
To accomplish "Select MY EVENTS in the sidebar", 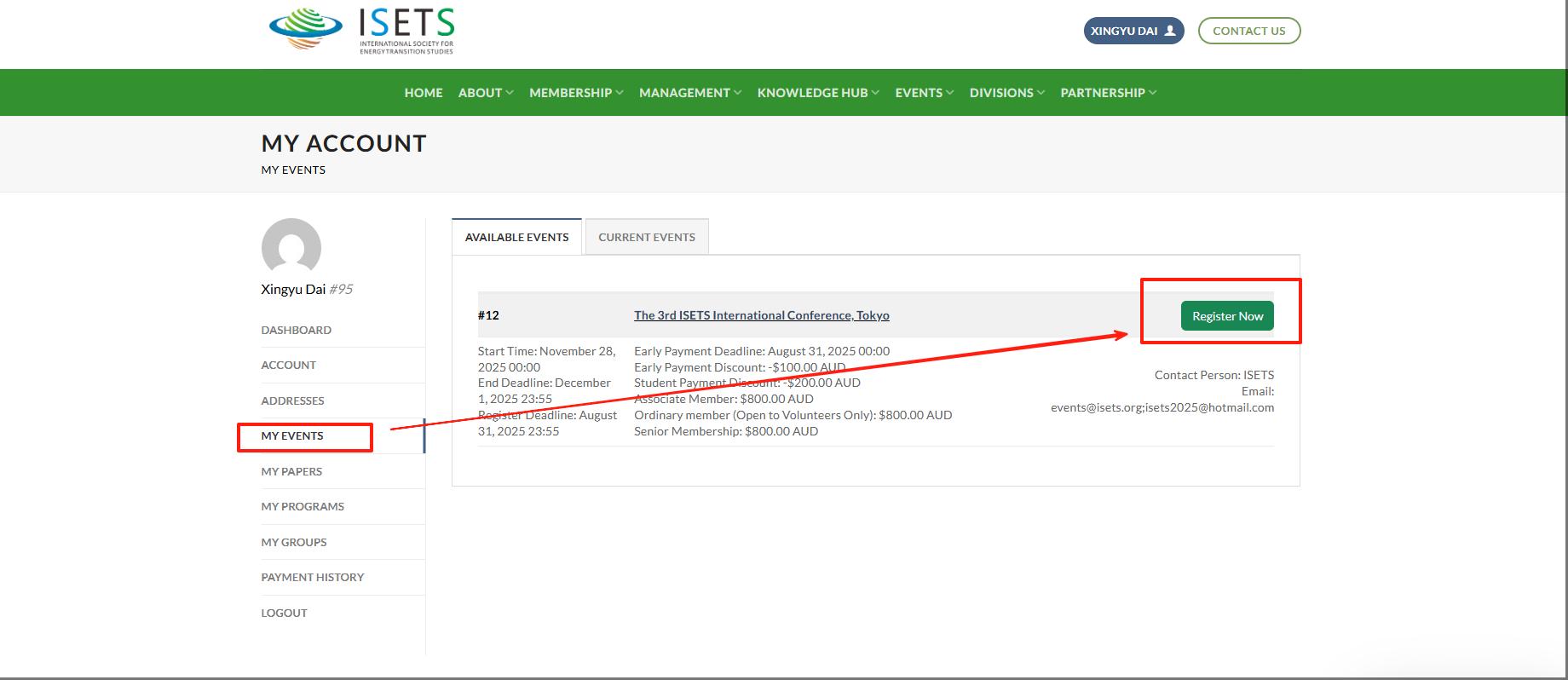I will pos(292,435).
